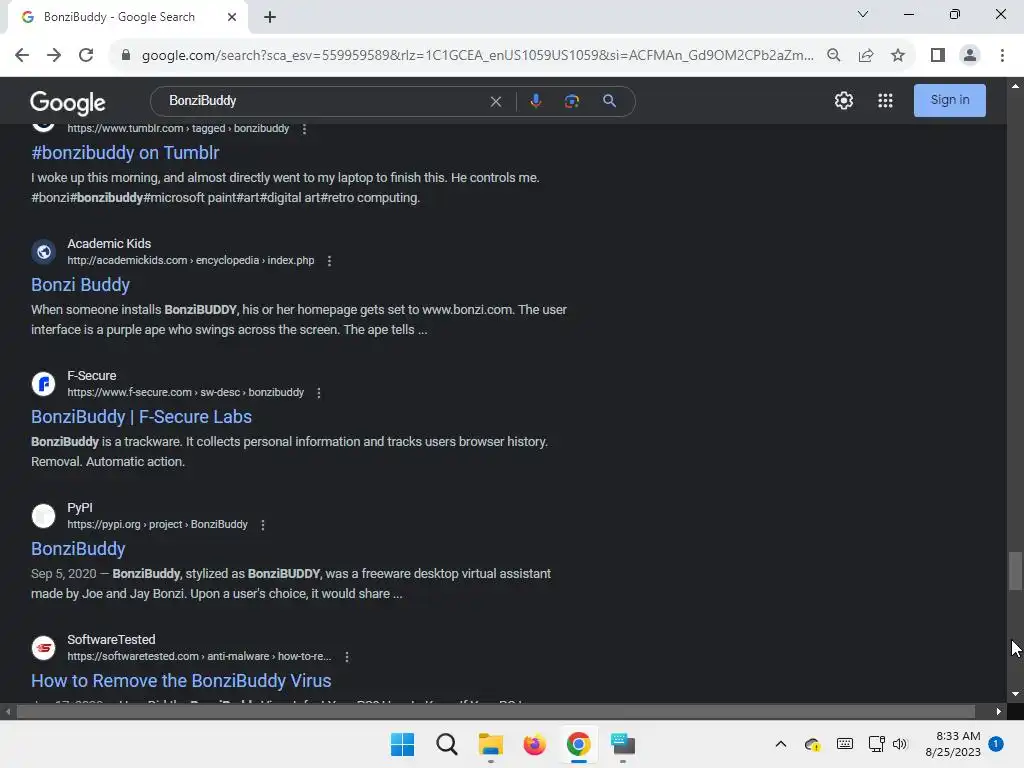Open network display tray icon
Viewport: 1024px width, 768px height.
(876, 744)
